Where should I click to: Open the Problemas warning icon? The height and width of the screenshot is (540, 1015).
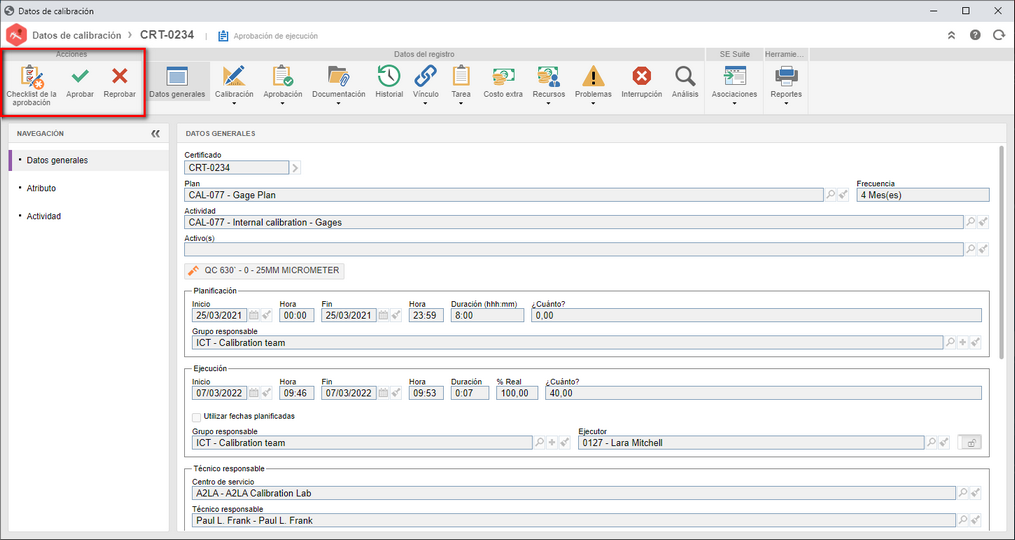(x=593, y=76)
